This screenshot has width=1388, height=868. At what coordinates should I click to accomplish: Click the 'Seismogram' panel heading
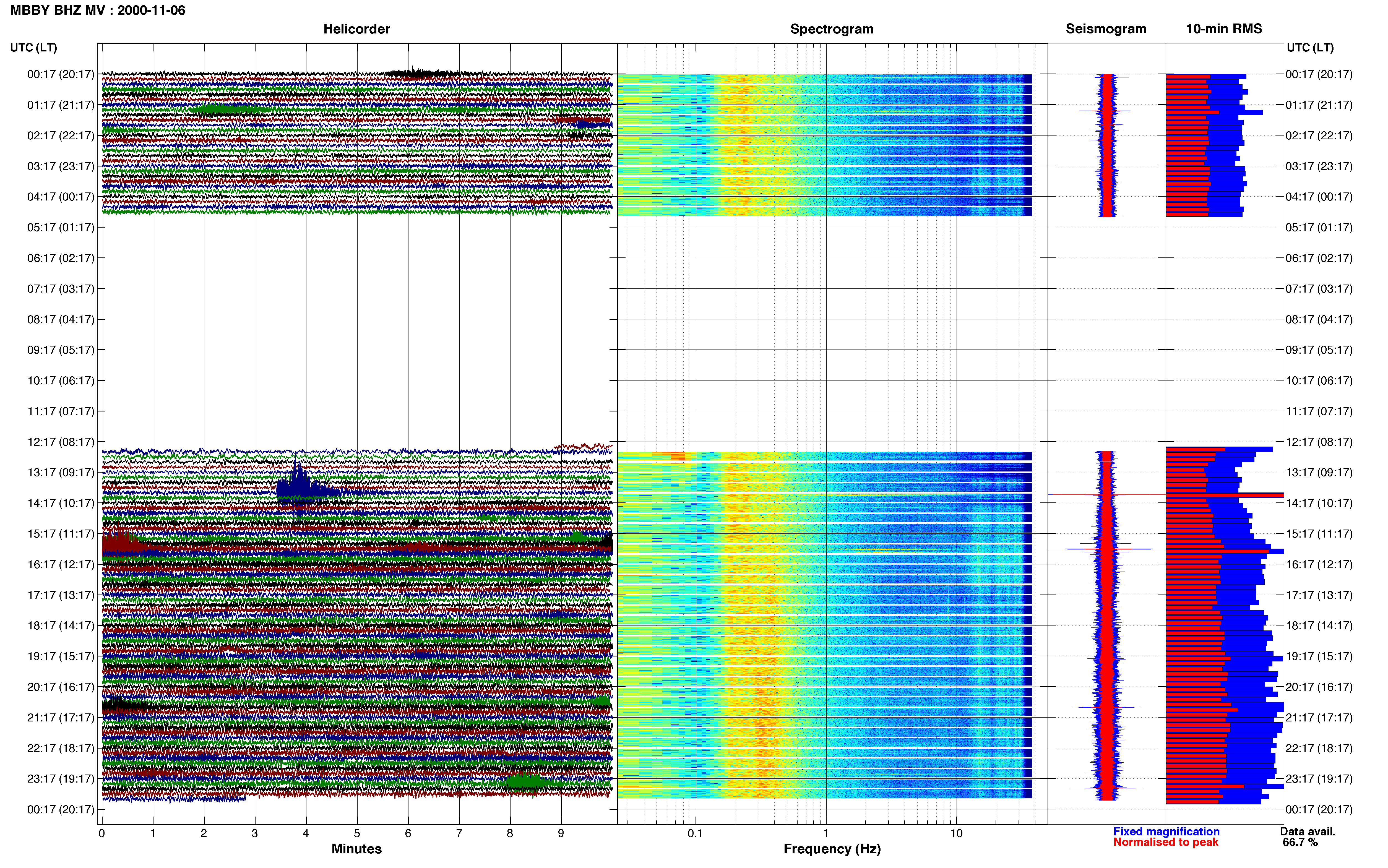coord(1106,29)
